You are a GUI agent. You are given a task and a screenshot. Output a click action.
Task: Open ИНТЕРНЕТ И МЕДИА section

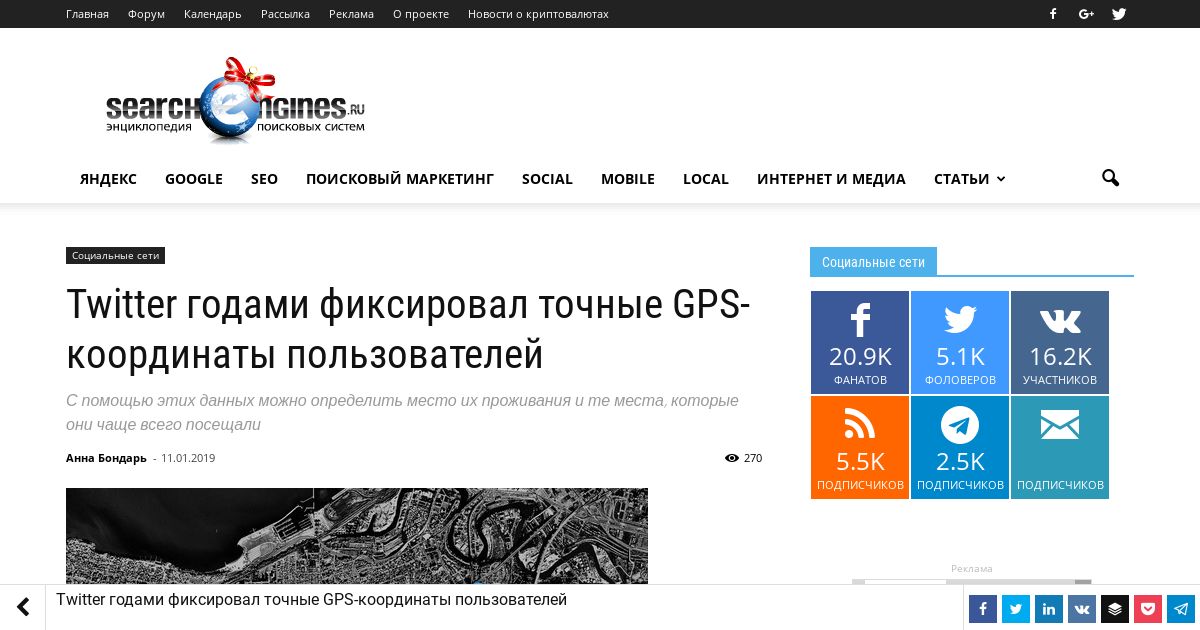(831, 179)
